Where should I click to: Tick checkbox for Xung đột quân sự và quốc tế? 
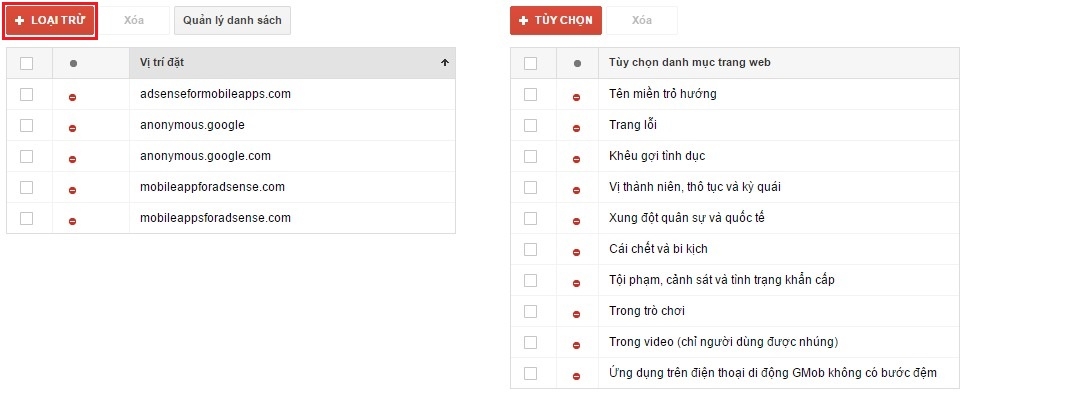click(530, 218)
